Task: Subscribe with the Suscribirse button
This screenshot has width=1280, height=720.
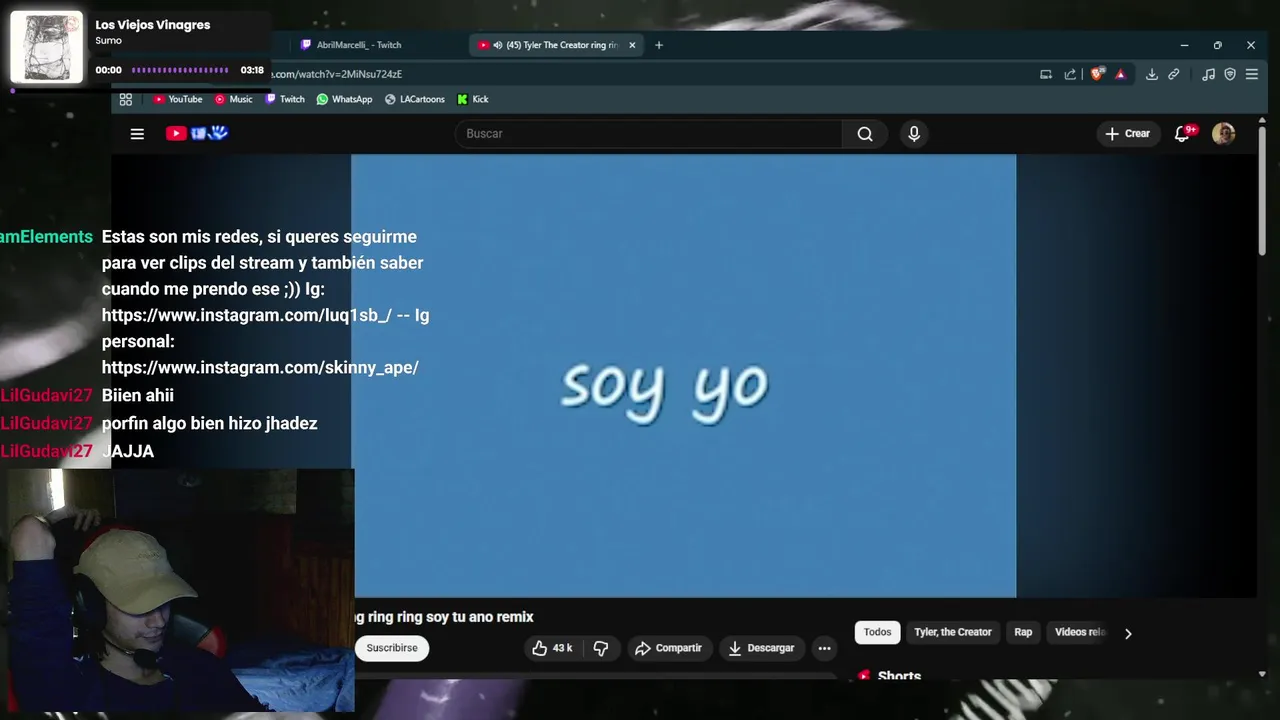Action: tap(392, 648)
